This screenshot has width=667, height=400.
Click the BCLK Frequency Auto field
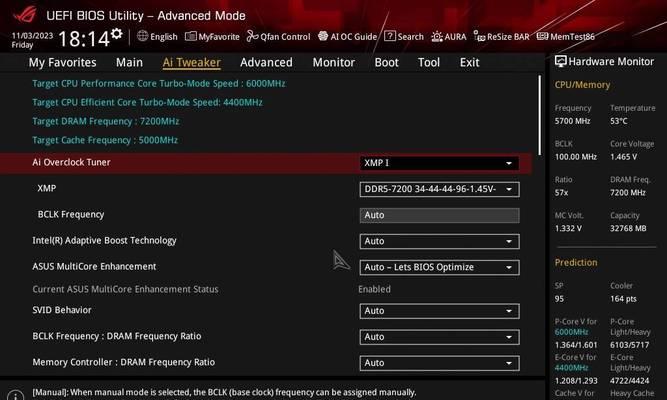click(439, 215)
